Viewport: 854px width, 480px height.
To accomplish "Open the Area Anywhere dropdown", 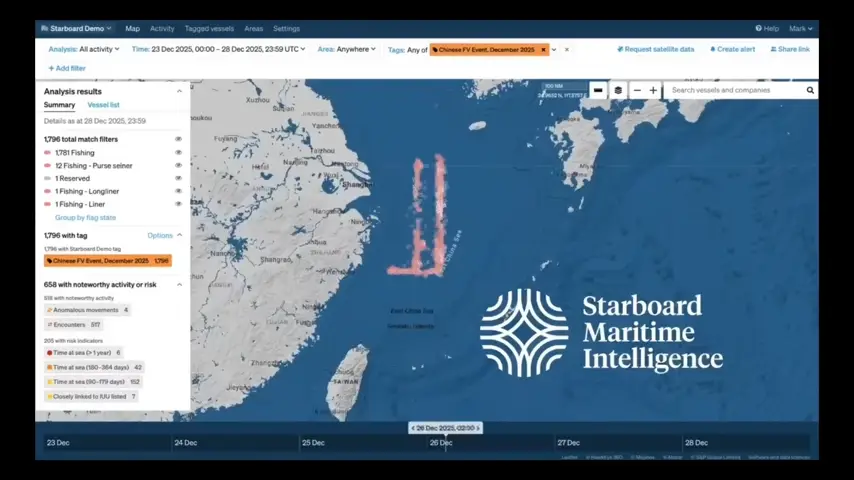I will pos(346,49).
